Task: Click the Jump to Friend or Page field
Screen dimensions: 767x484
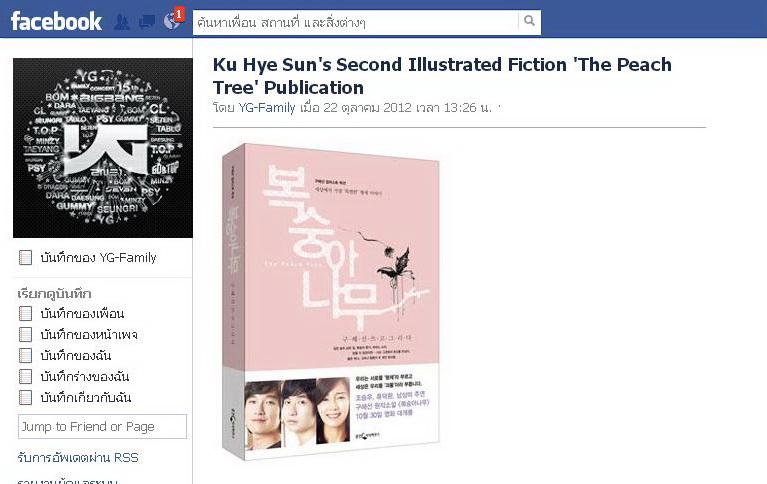Action: pyautogui.click(x=102, y=426)
